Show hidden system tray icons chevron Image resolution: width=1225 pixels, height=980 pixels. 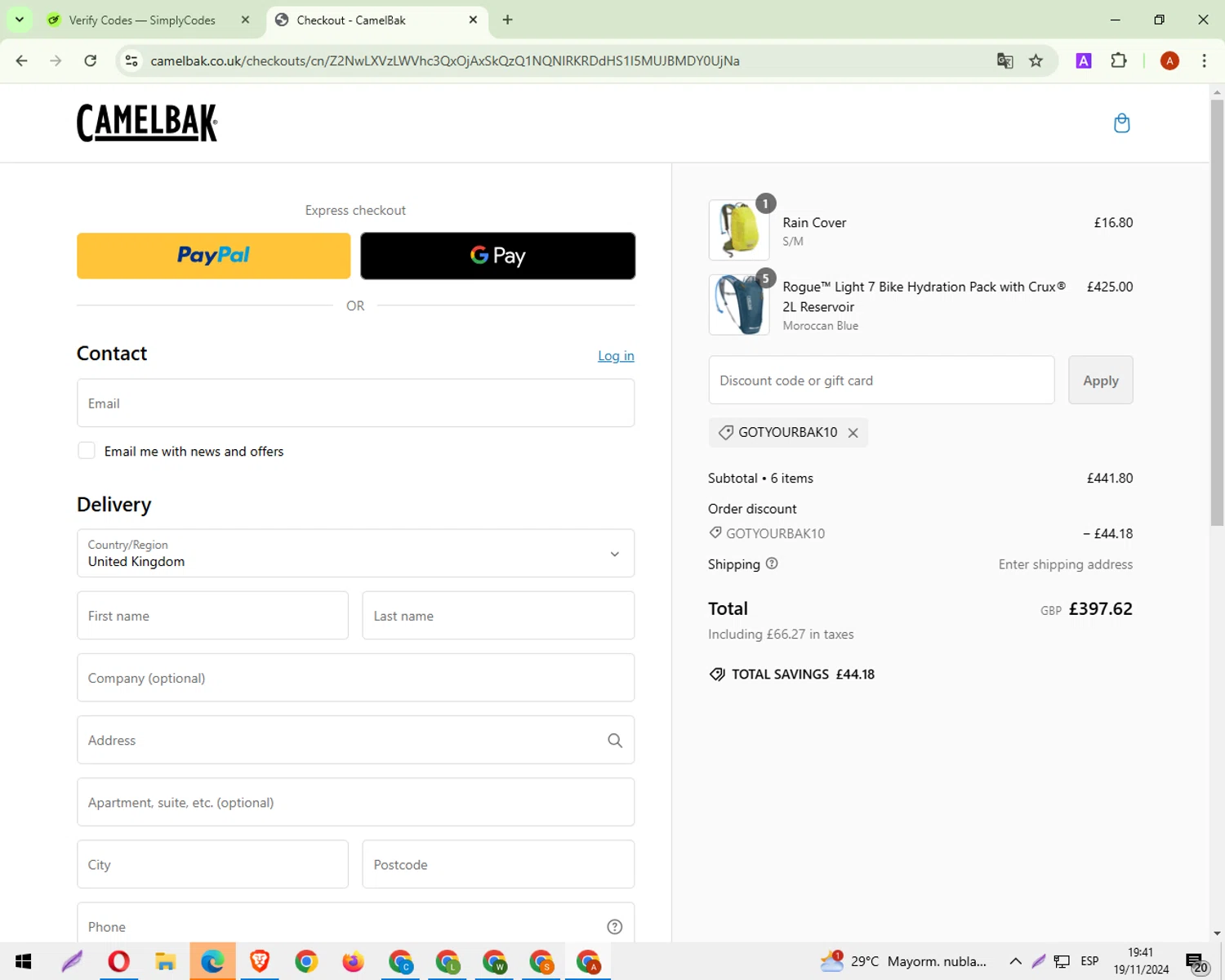[1015, 961]
